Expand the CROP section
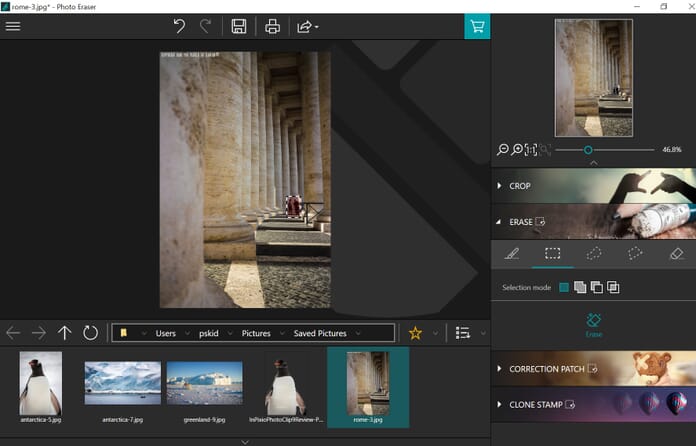The image size is (696, 446). pyautogui.click(x=499, y=186)
